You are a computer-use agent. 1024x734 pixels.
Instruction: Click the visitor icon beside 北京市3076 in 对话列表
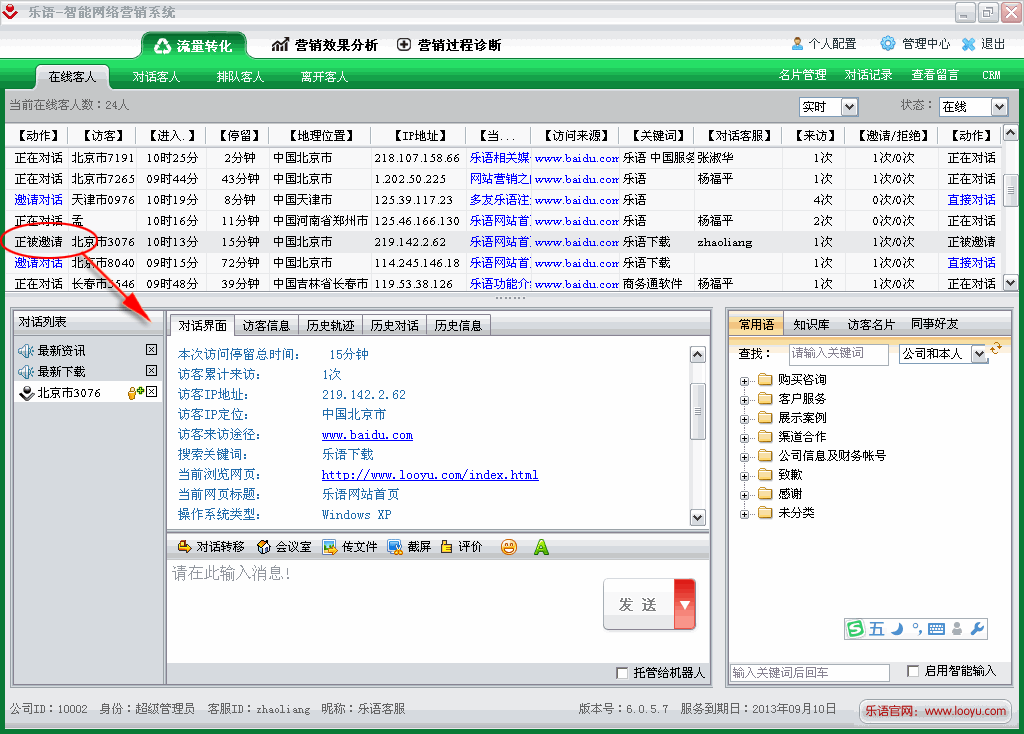click(26, 393)
